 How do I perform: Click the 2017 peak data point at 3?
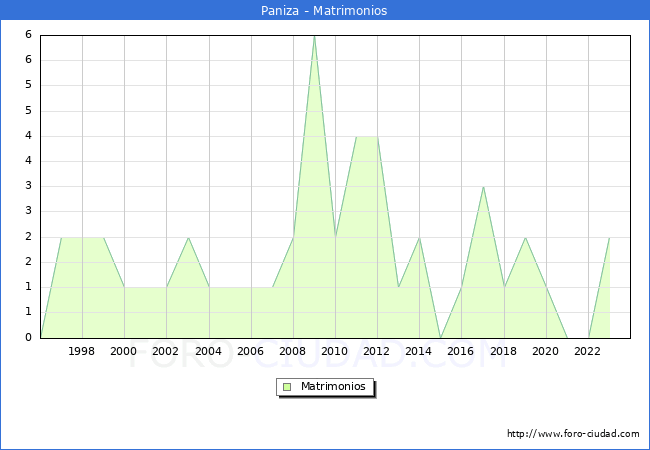coord(483,187)
